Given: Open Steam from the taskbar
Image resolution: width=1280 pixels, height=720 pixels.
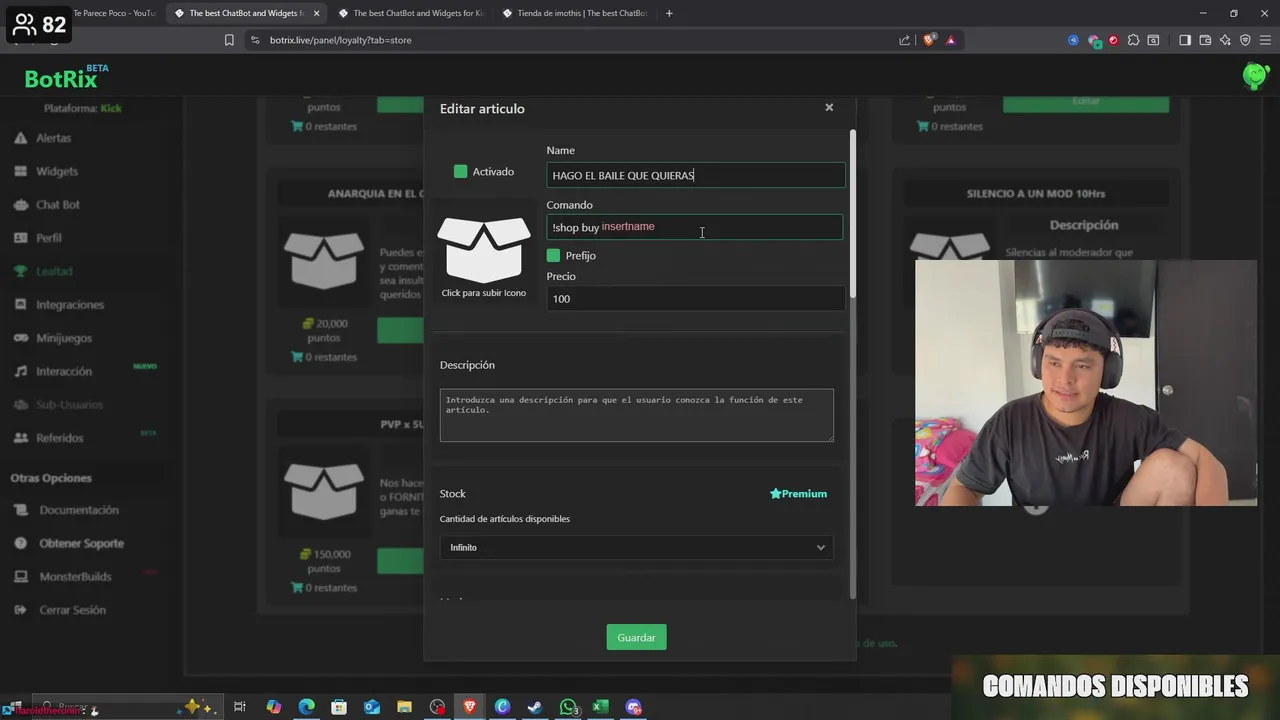Looking at the screenshot, I should 535,707.
